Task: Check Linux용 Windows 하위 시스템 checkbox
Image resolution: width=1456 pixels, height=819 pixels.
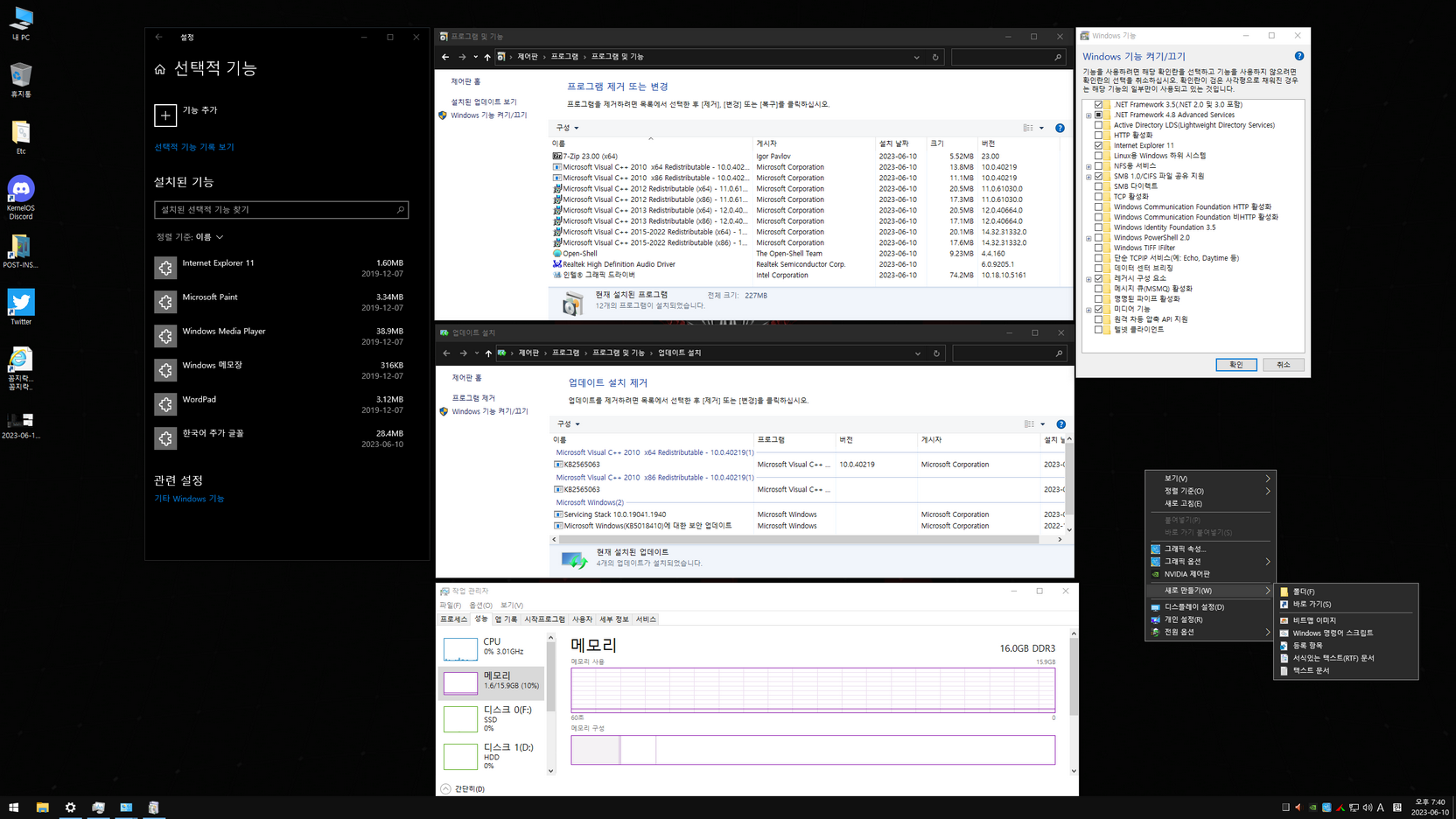Action: 1099,156
